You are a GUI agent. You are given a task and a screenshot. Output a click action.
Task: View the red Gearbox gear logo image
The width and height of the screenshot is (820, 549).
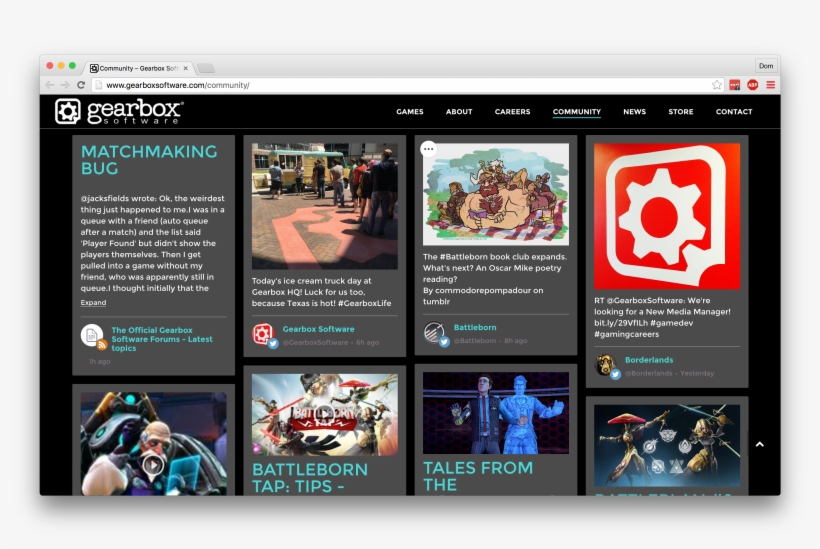pyautogui.click(x=667, y=216)
